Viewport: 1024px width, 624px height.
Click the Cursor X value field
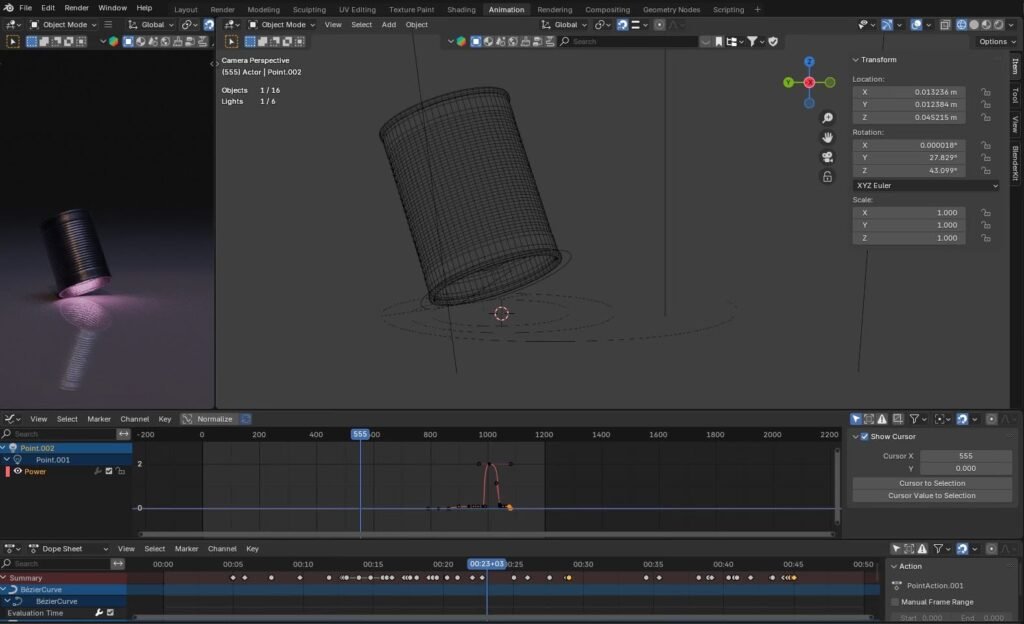[x=966, y=456]
